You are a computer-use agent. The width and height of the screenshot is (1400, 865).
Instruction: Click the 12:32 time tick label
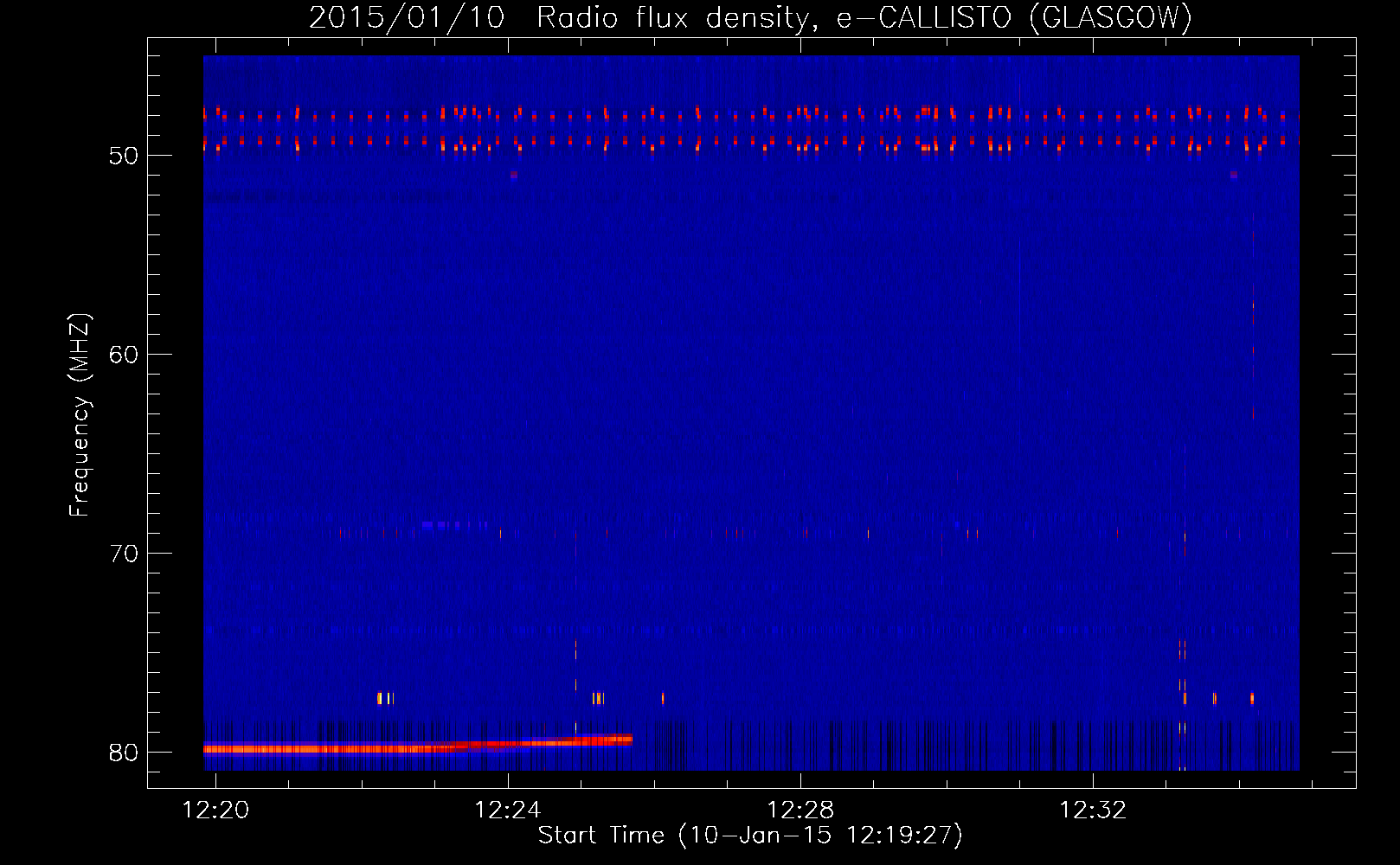click(x=1093, y=810)
